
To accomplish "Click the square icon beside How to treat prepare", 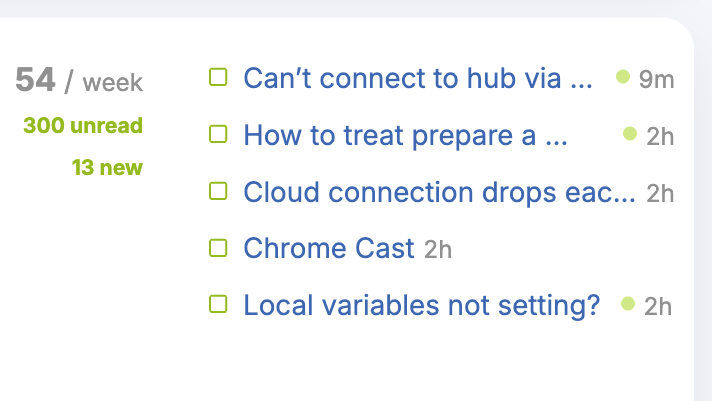I will tap(218, 134).
